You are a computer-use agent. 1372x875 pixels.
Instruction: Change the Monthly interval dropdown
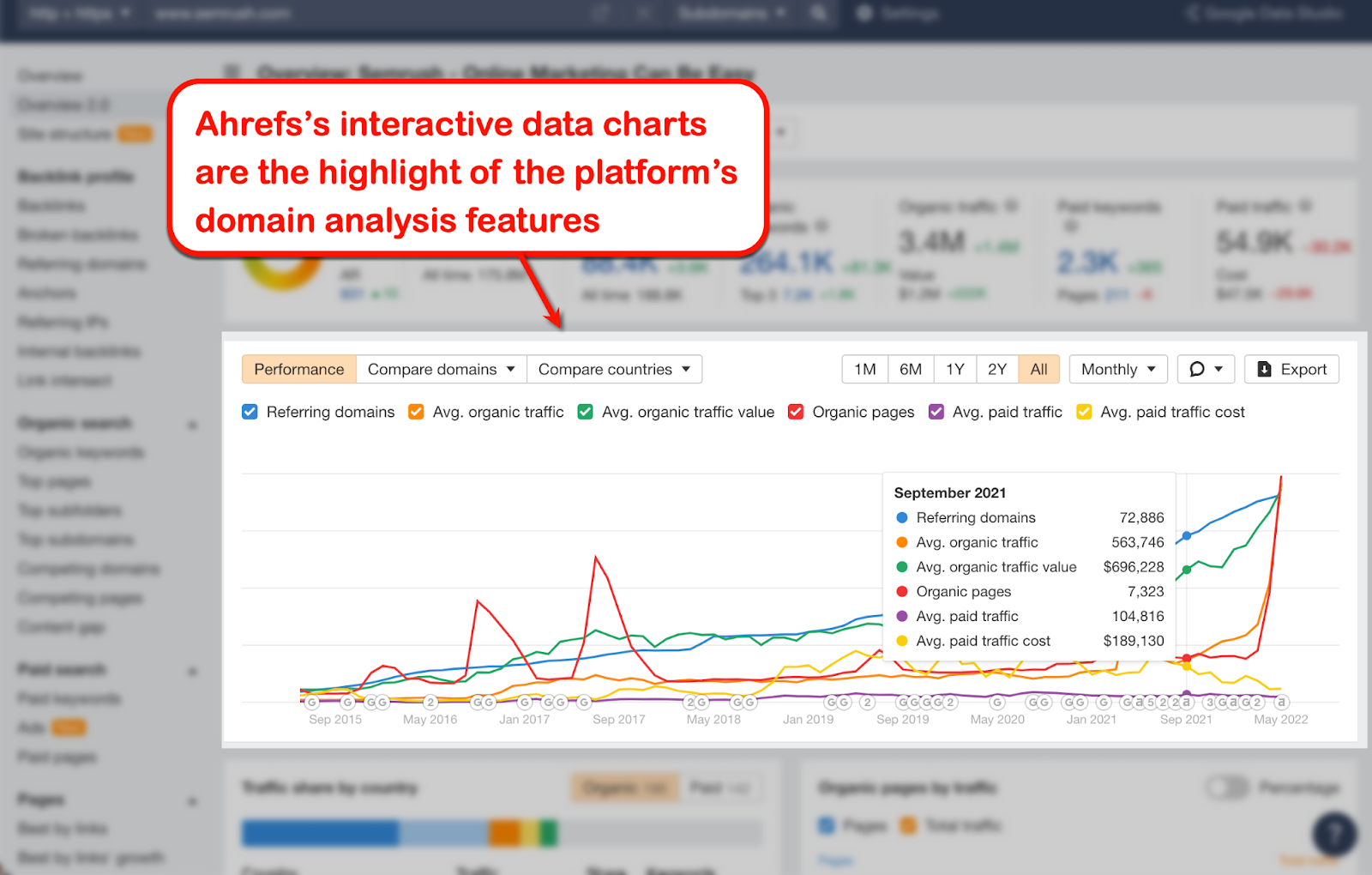pyautogui.click(x=1118, y=369)
